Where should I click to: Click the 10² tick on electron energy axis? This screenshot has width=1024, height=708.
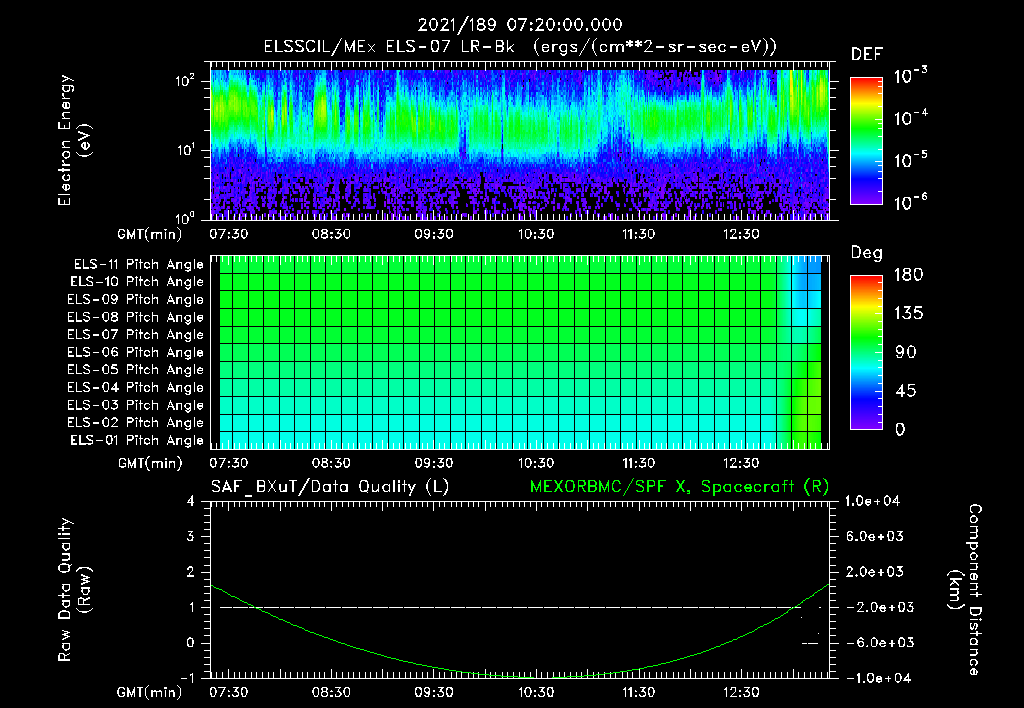pos(185,81)
